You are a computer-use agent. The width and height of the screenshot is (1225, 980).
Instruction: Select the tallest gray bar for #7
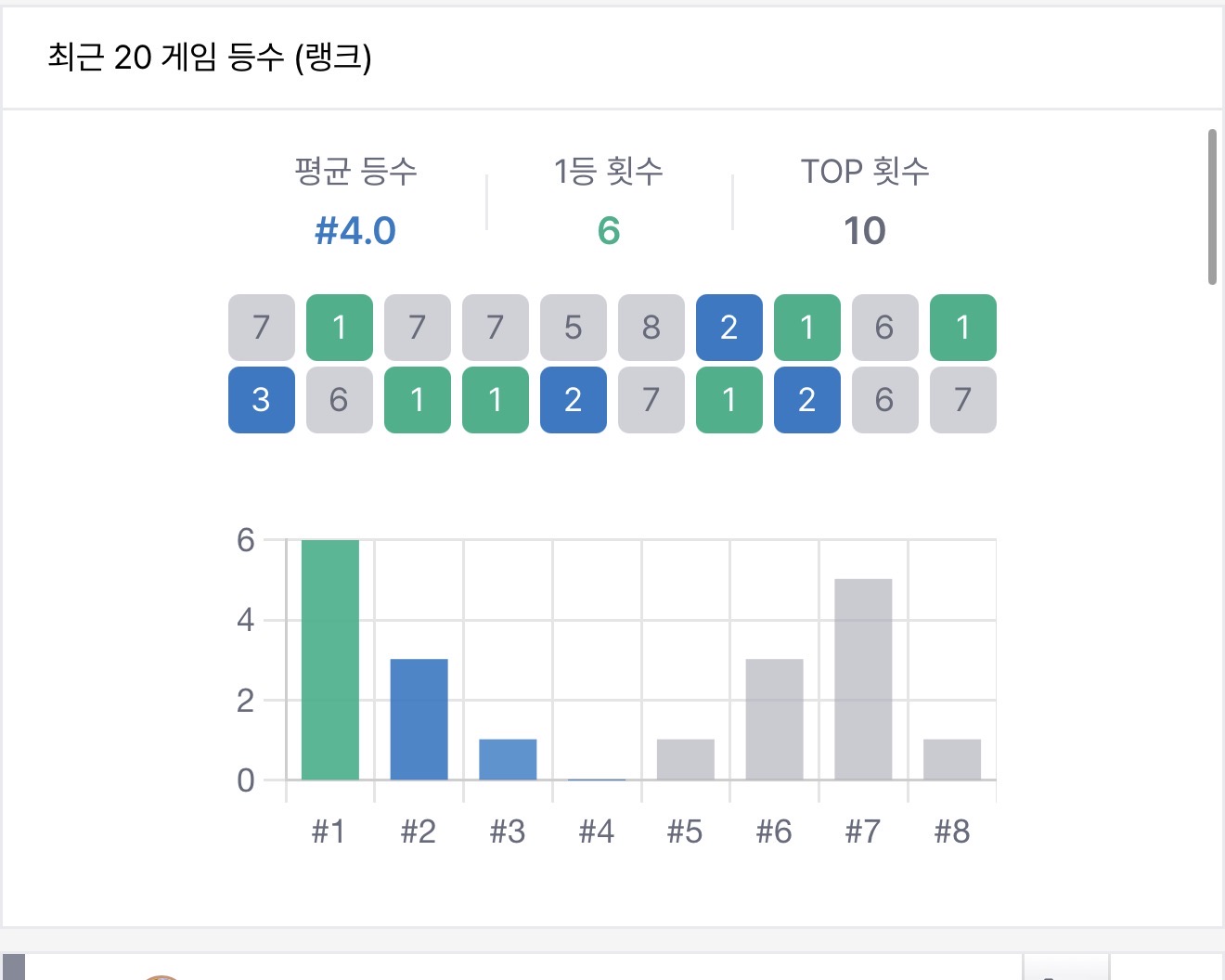coord(863,679)
